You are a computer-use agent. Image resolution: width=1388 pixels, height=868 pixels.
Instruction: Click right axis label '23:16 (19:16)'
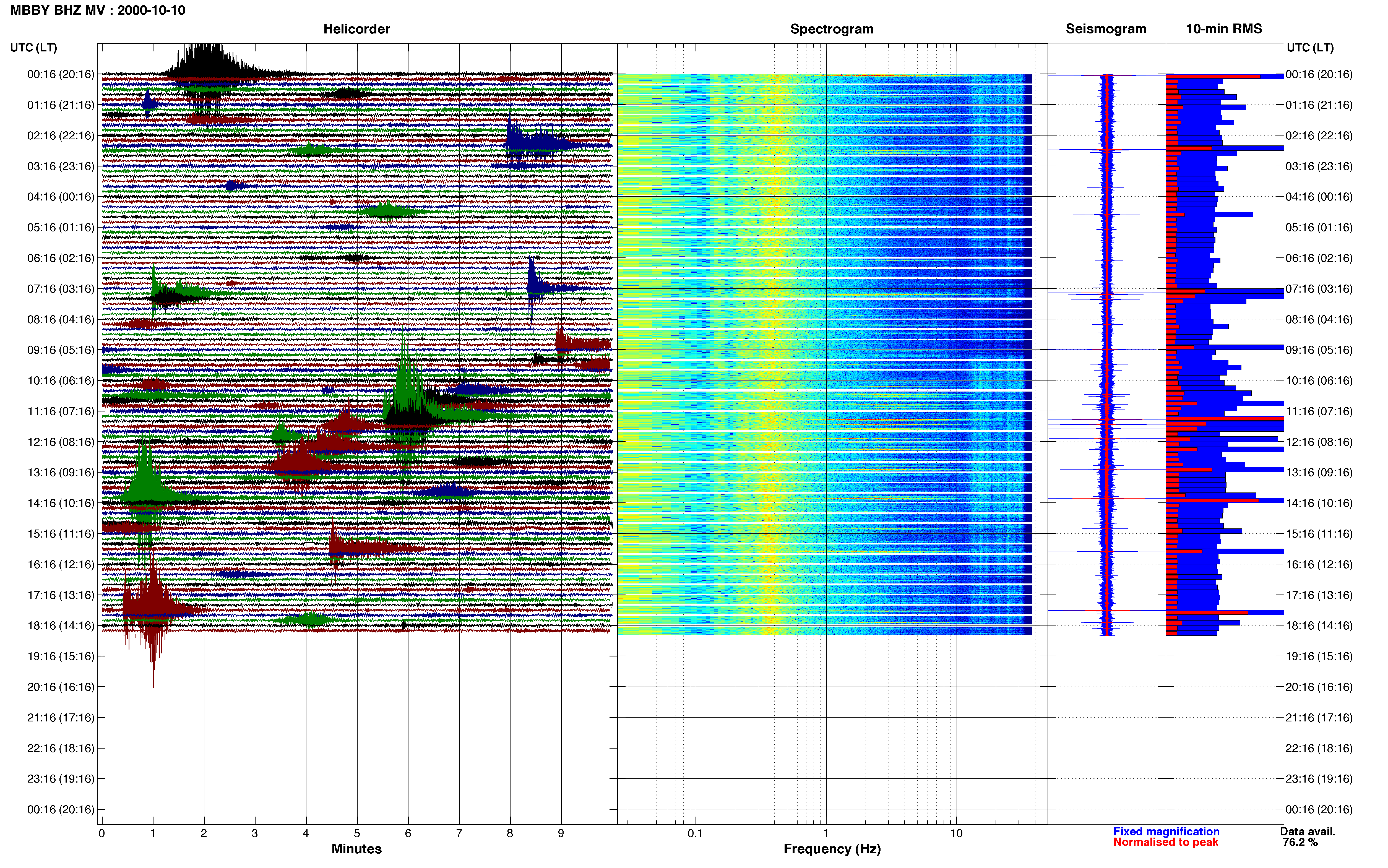pyautogui.click(x=1319, y=779)
